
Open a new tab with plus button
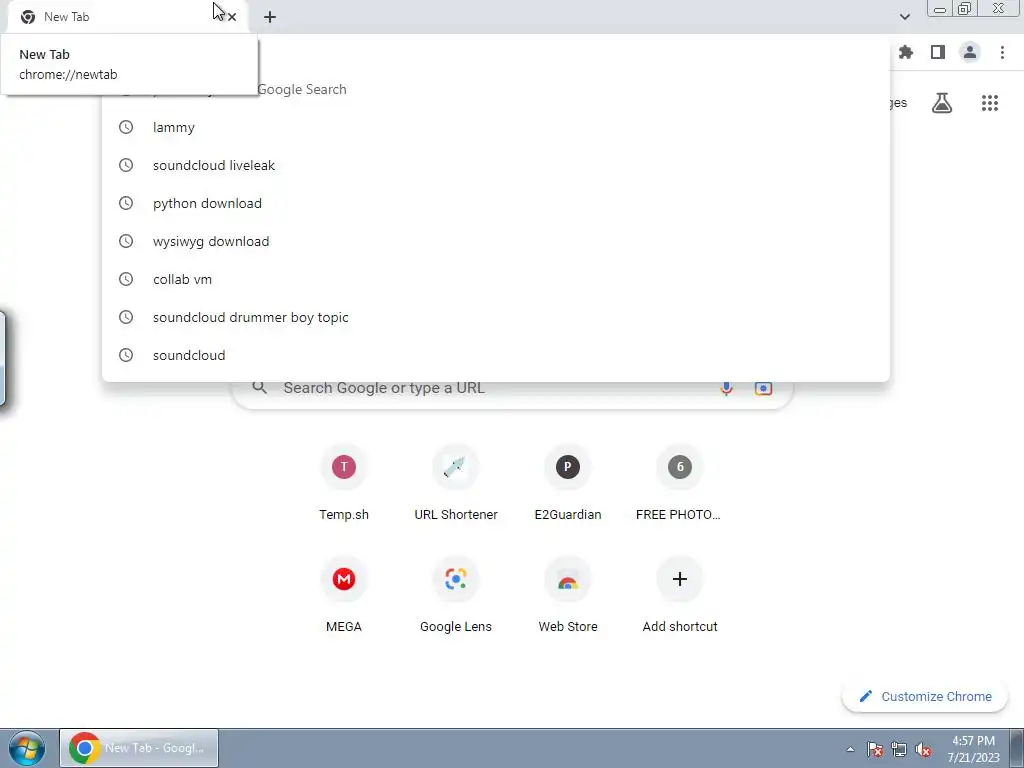(x=270, y=17)
